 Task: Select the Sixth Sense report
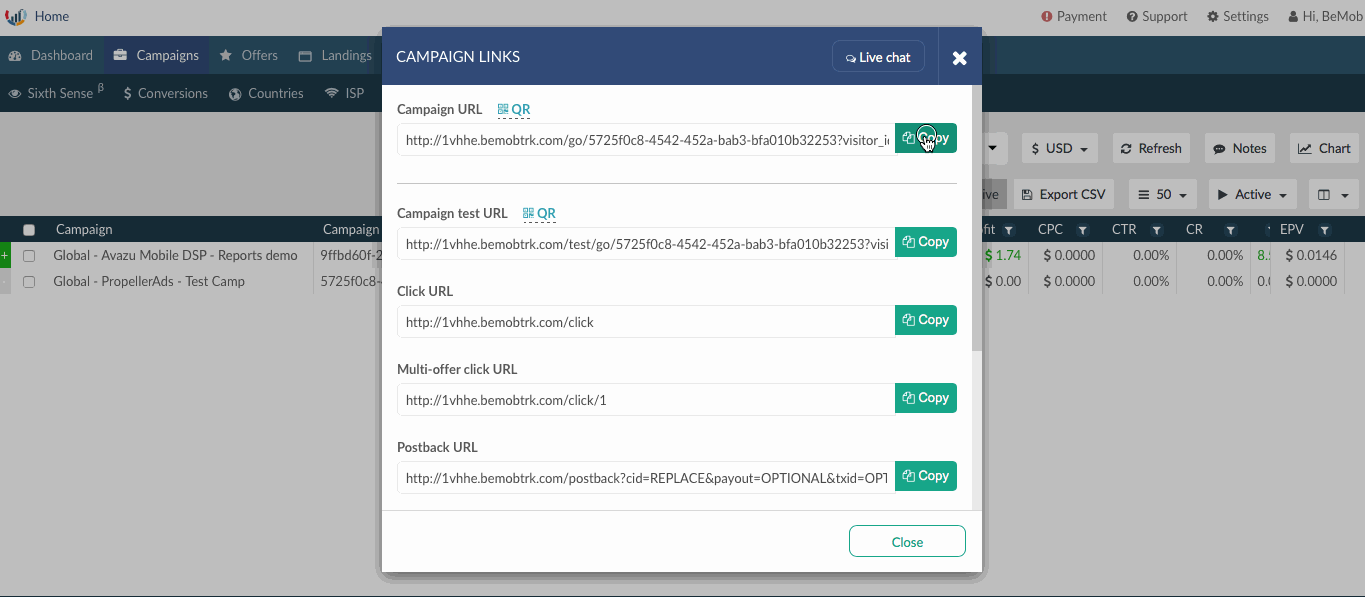56,93
